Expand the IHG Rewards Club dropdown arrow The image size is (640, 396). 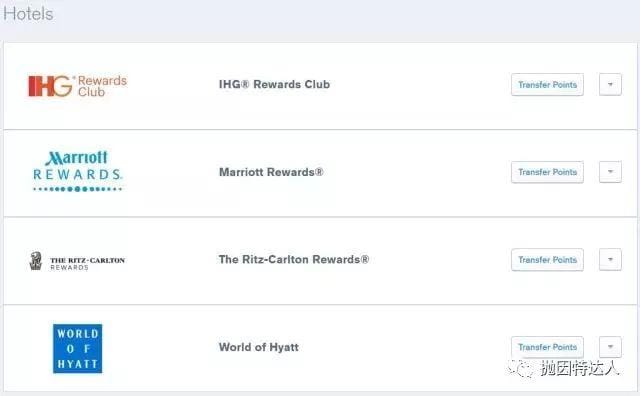610,85
